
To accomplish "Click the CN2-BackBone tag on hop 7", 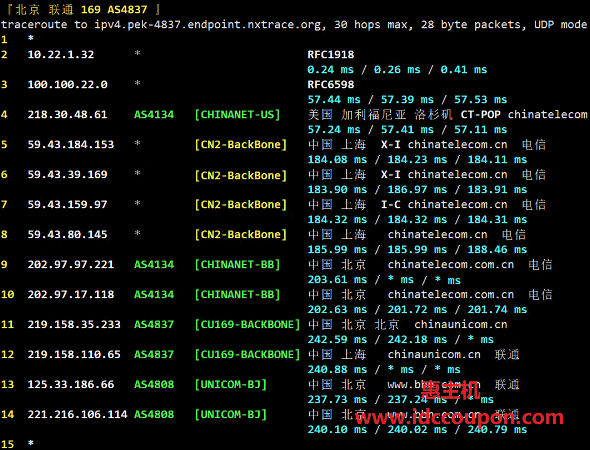I will 241,204.
